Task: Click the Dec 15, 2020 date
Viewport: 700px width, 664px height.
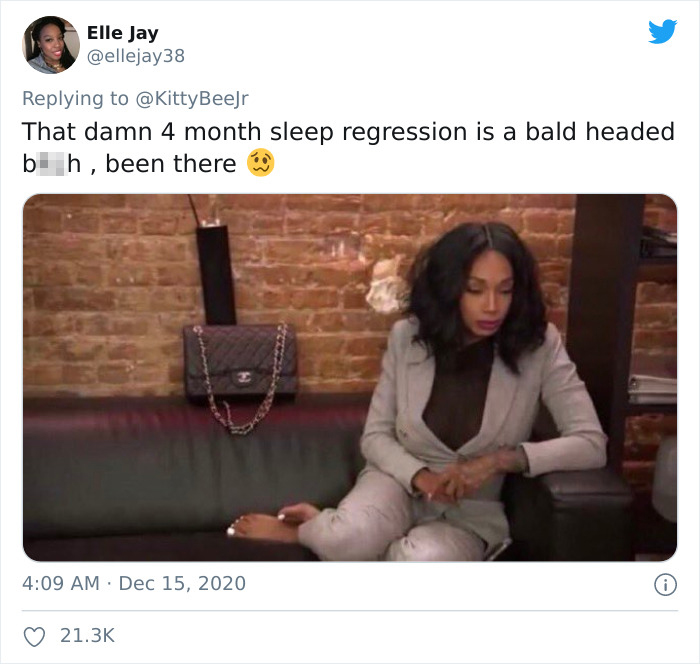Action: click(x=182, y=583)
